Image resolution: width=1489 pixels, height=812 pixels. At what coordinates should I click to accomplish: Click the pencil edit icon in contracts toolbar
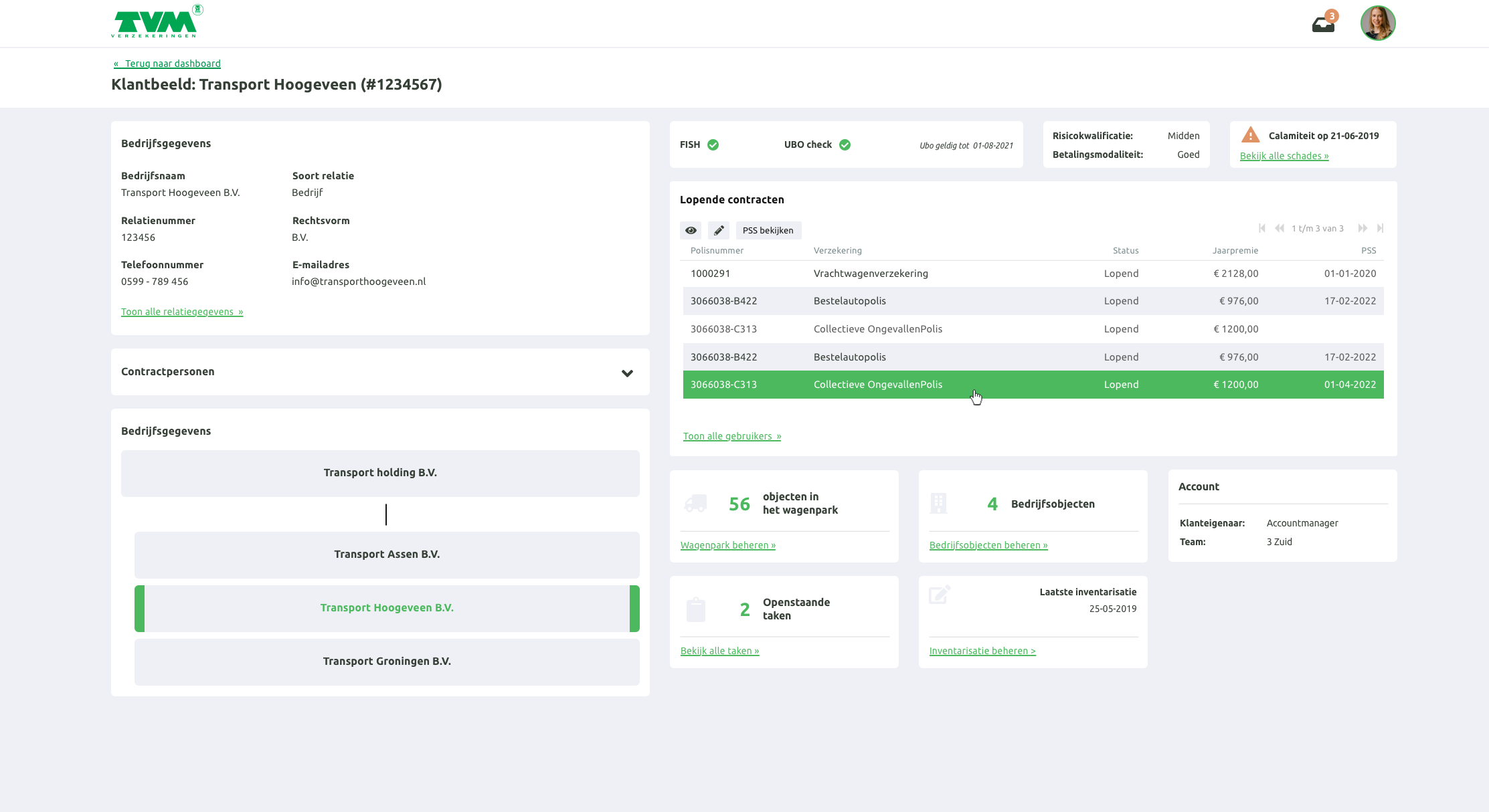tap(719, 230)
